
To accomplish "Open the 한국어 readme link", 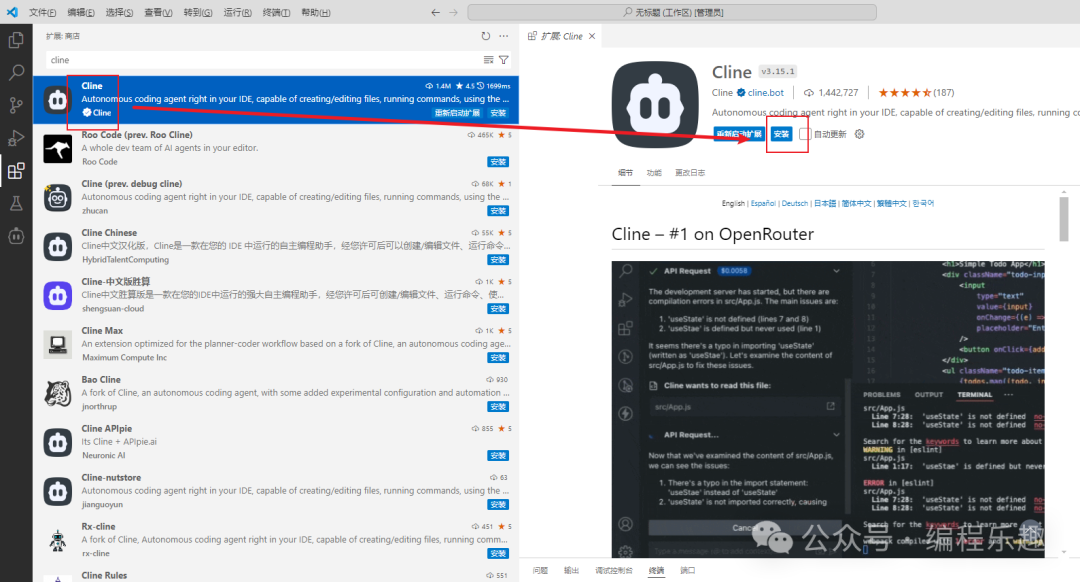I will [x=923, y=203].
